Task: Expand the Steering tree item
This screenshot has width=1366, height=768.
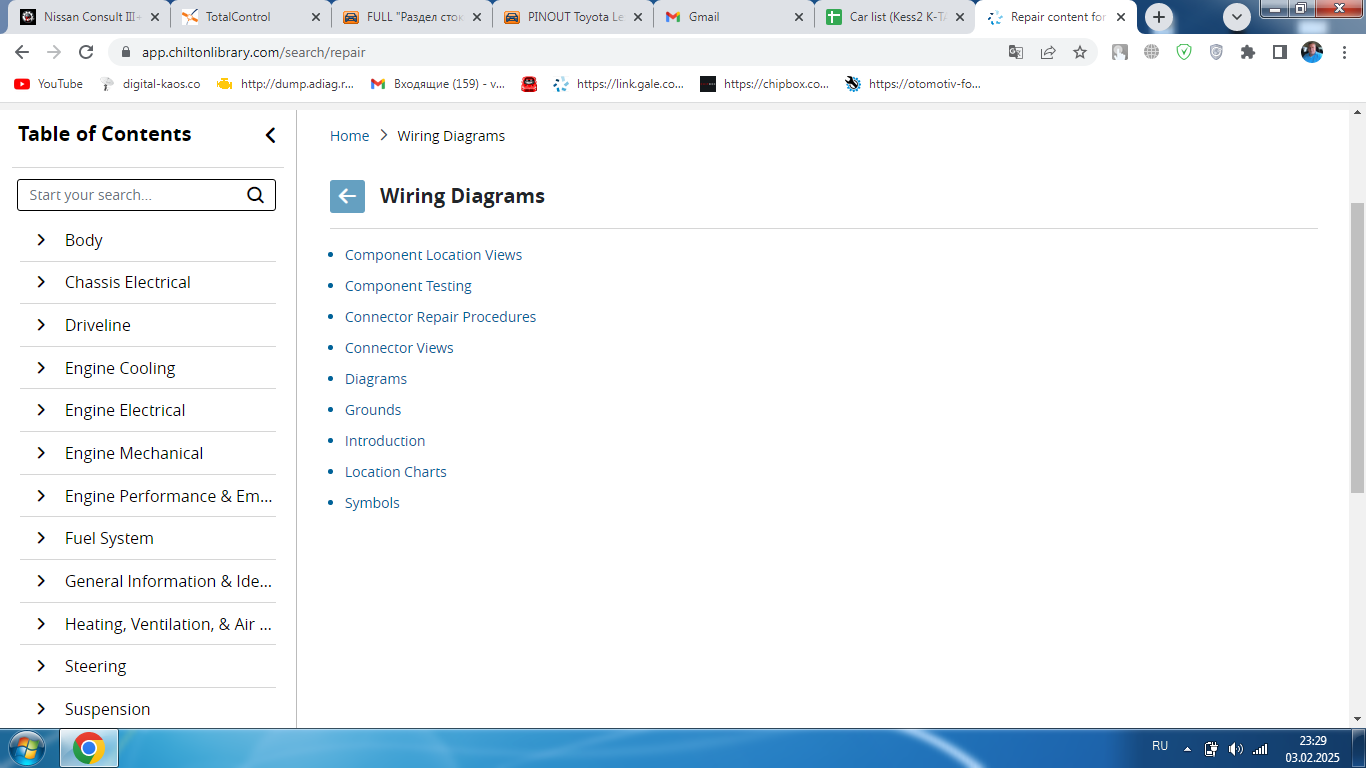Action: click(x=41, y=666)
